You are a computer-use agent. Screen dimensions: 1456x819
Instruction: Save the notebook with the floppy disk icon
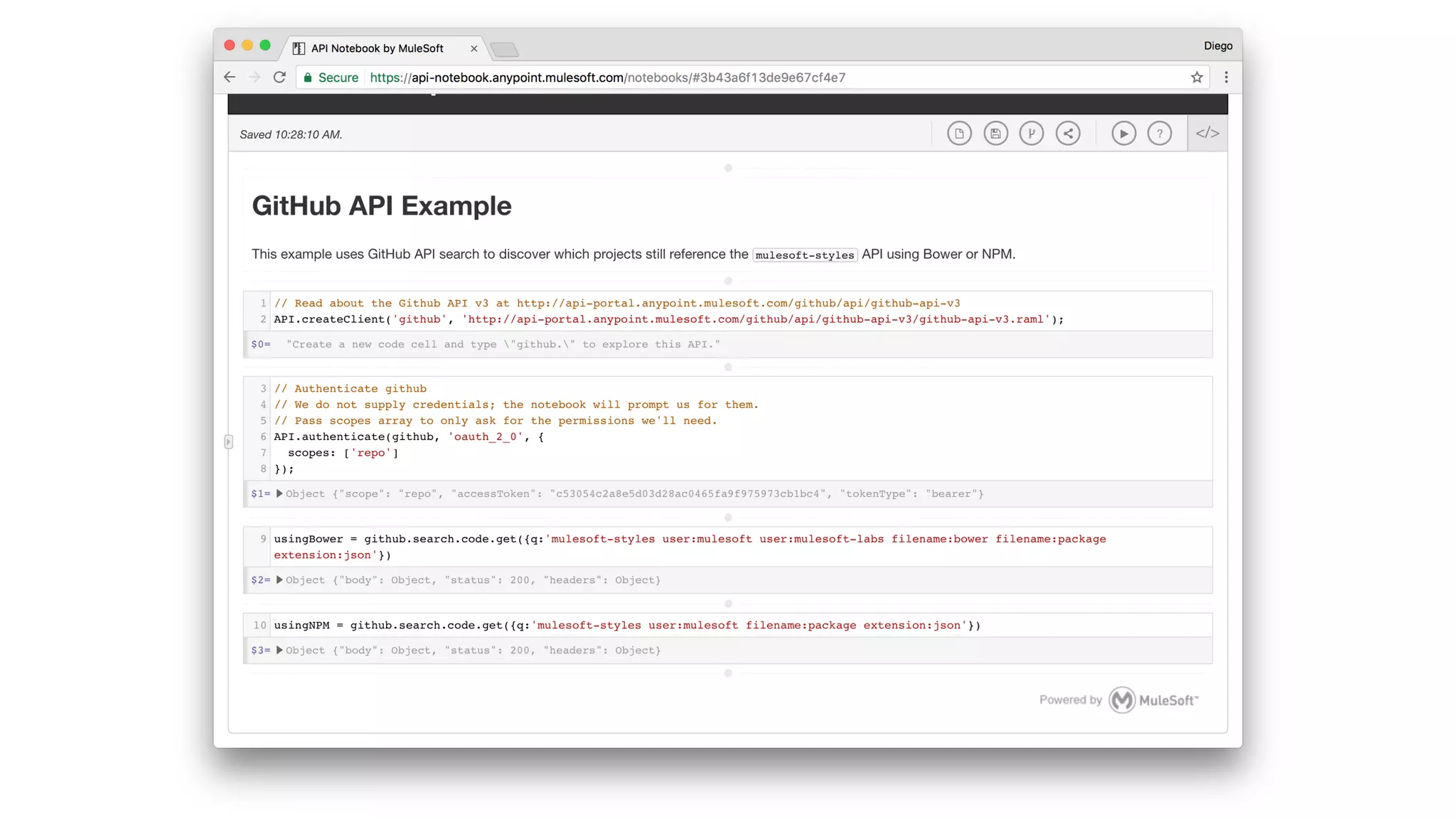coord(995,134)
